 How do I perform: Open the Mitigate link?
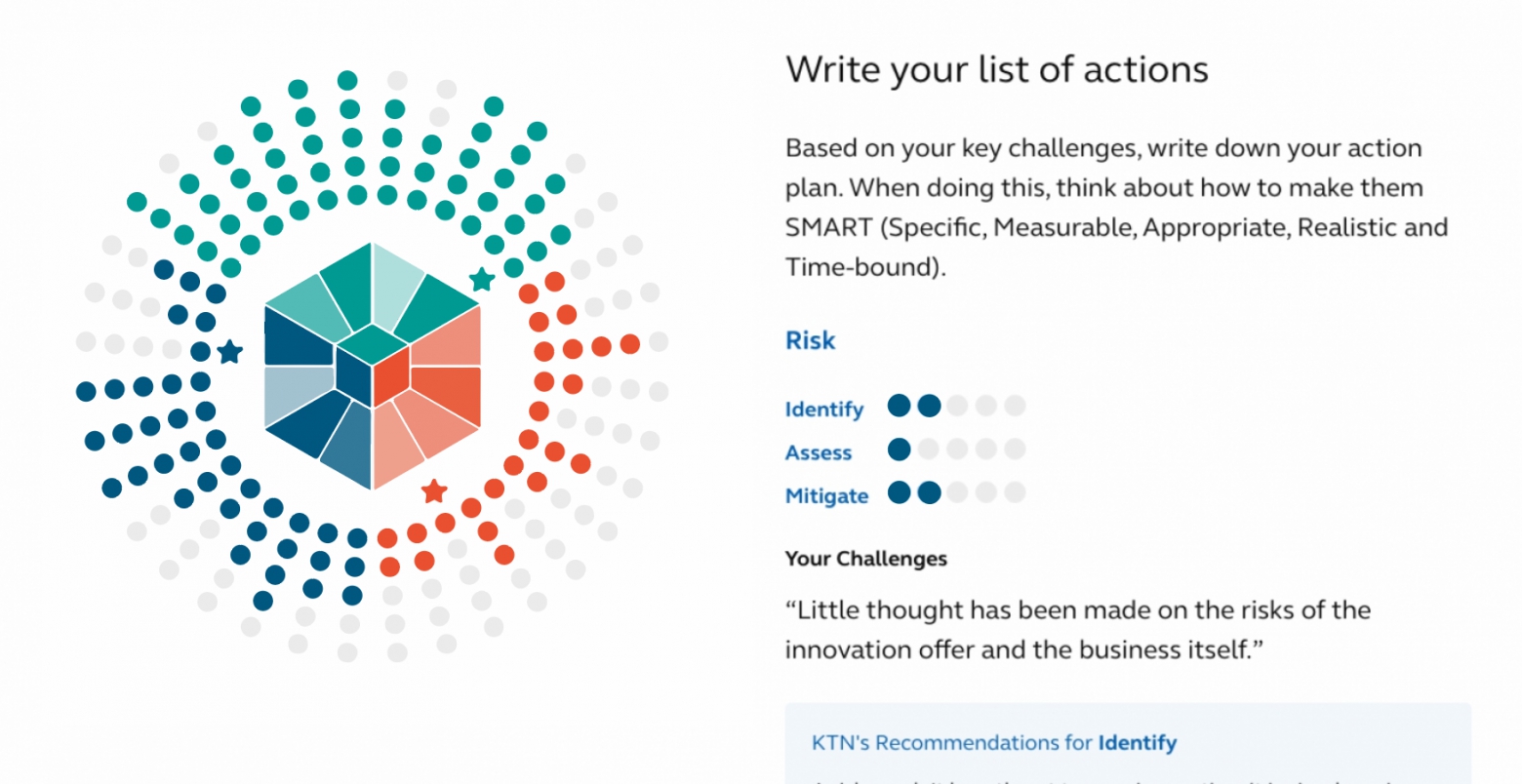pyautogui.click(x=826, y=495)
